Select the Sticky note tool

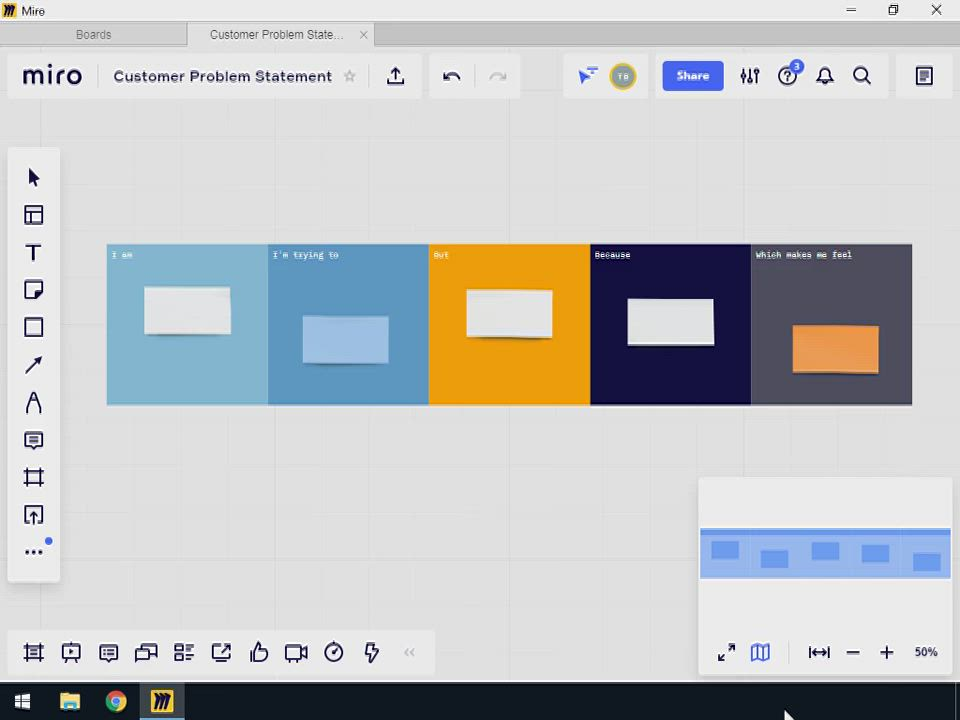(34, 290)
